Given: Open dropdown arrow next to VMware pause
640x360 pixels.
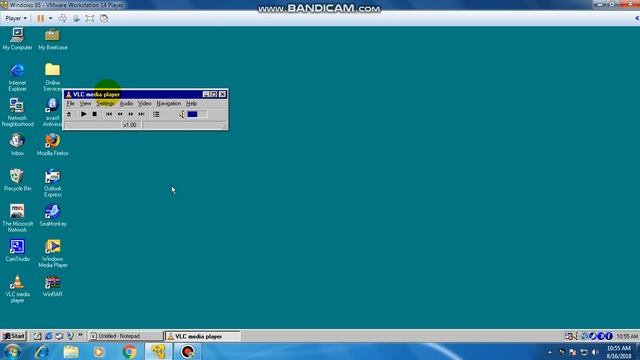Looking at the screenshot, I should [51, 18].
